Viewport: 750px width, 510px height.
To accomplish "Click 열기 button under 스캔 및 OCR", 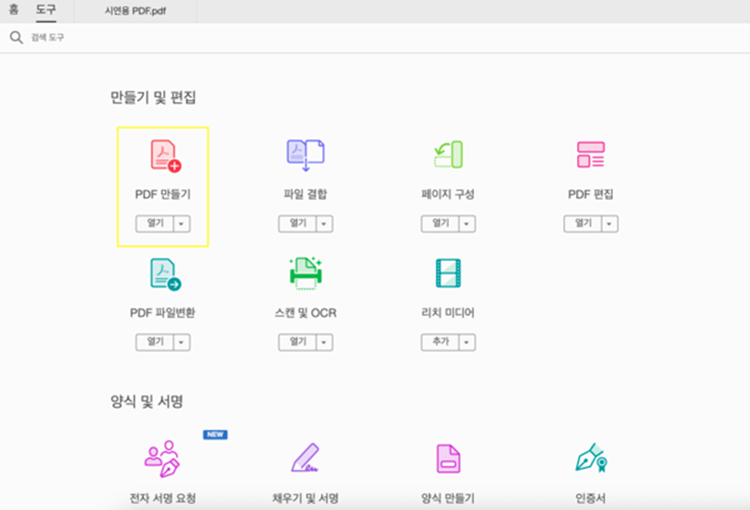I will [x=297, y=342].
